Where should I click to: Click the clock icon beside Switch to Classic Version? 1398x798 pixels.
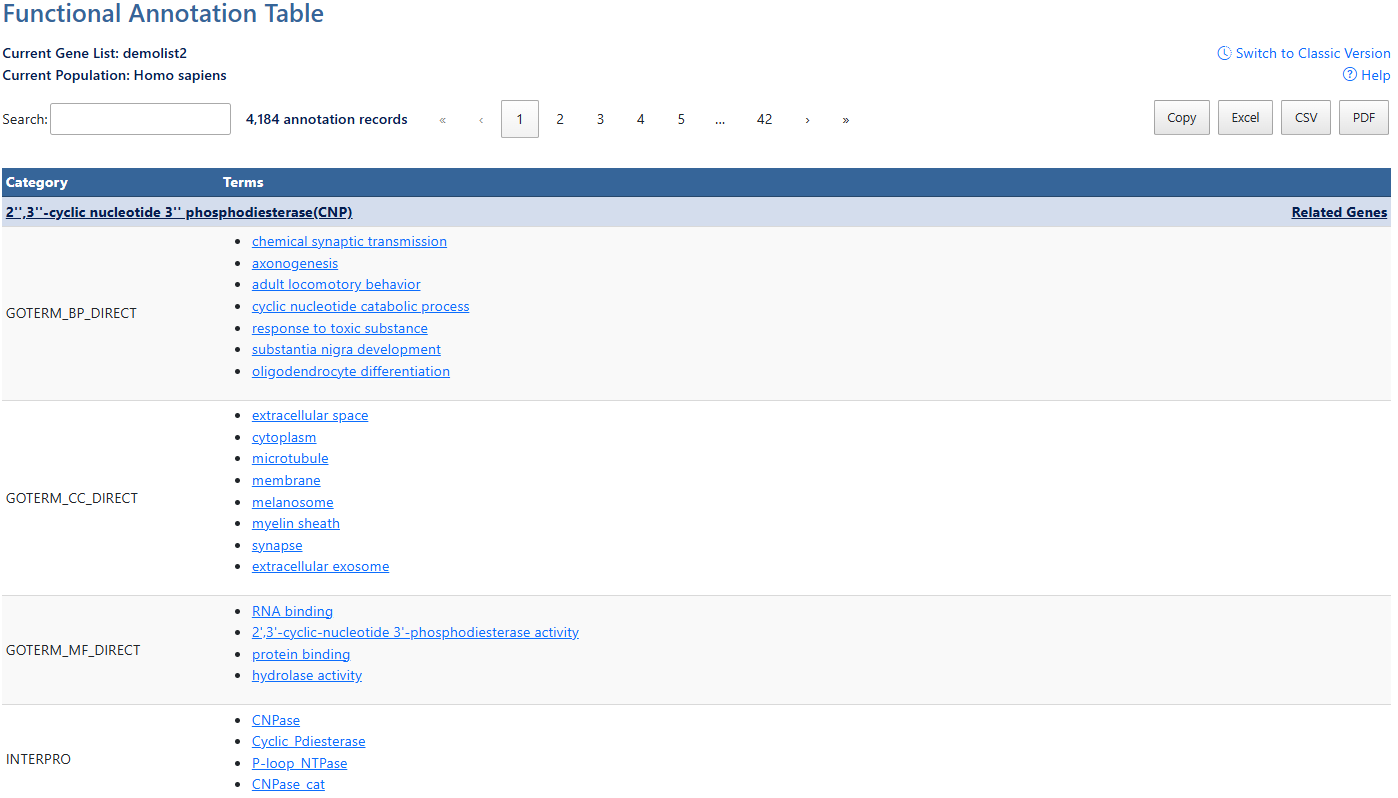click(x=1224, y=52)
